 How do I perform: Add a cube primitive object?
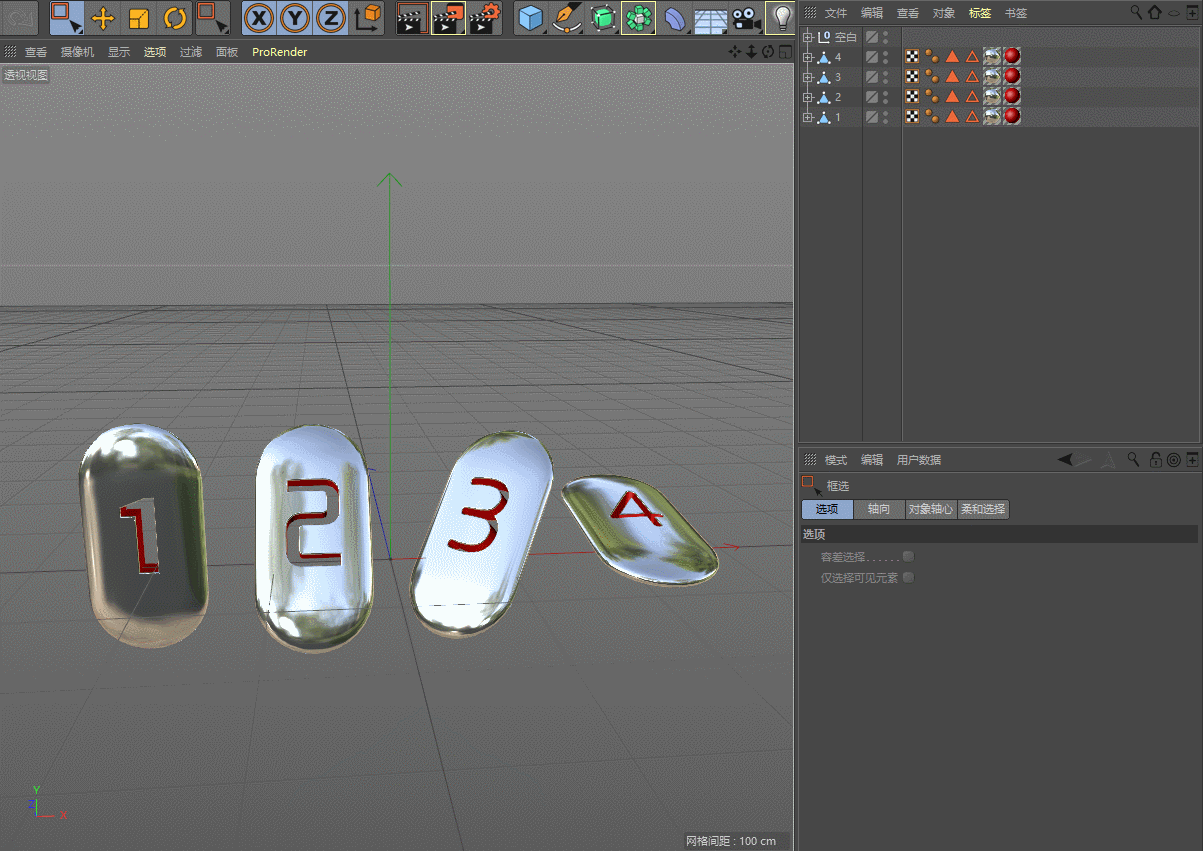[531, 18]
